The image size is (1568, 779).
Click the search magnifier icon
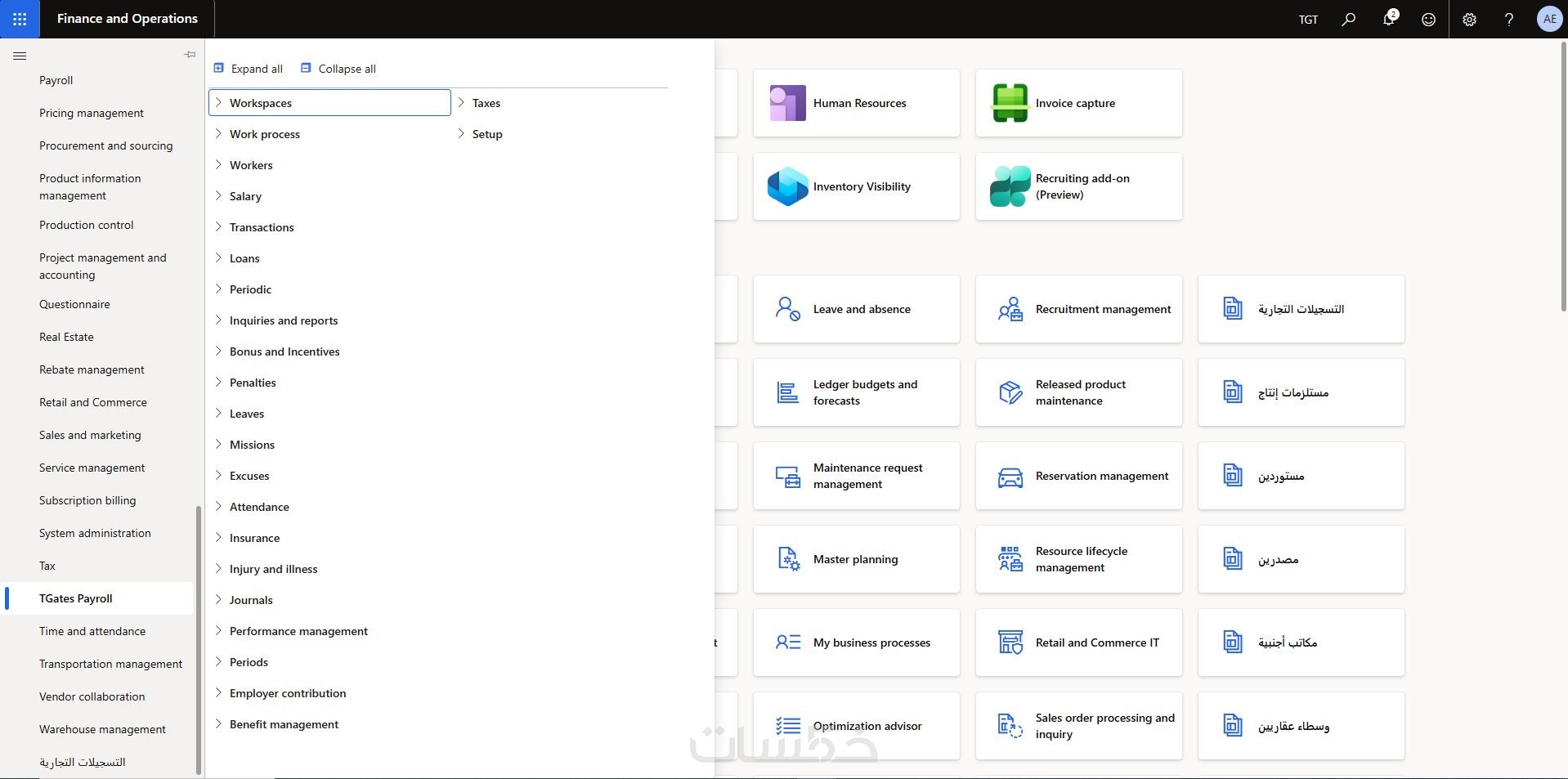click(1349, 19)
